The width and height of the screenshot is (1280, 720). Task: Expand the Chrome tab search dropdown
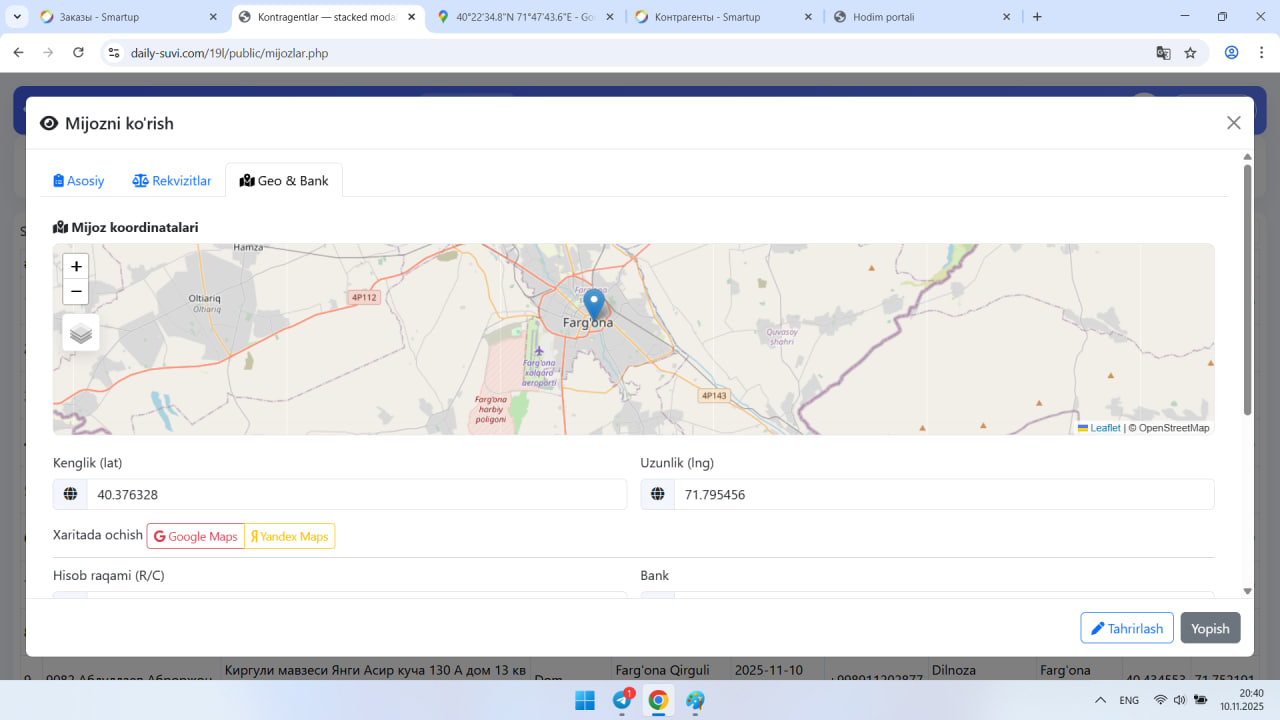[x=18, y=17]
